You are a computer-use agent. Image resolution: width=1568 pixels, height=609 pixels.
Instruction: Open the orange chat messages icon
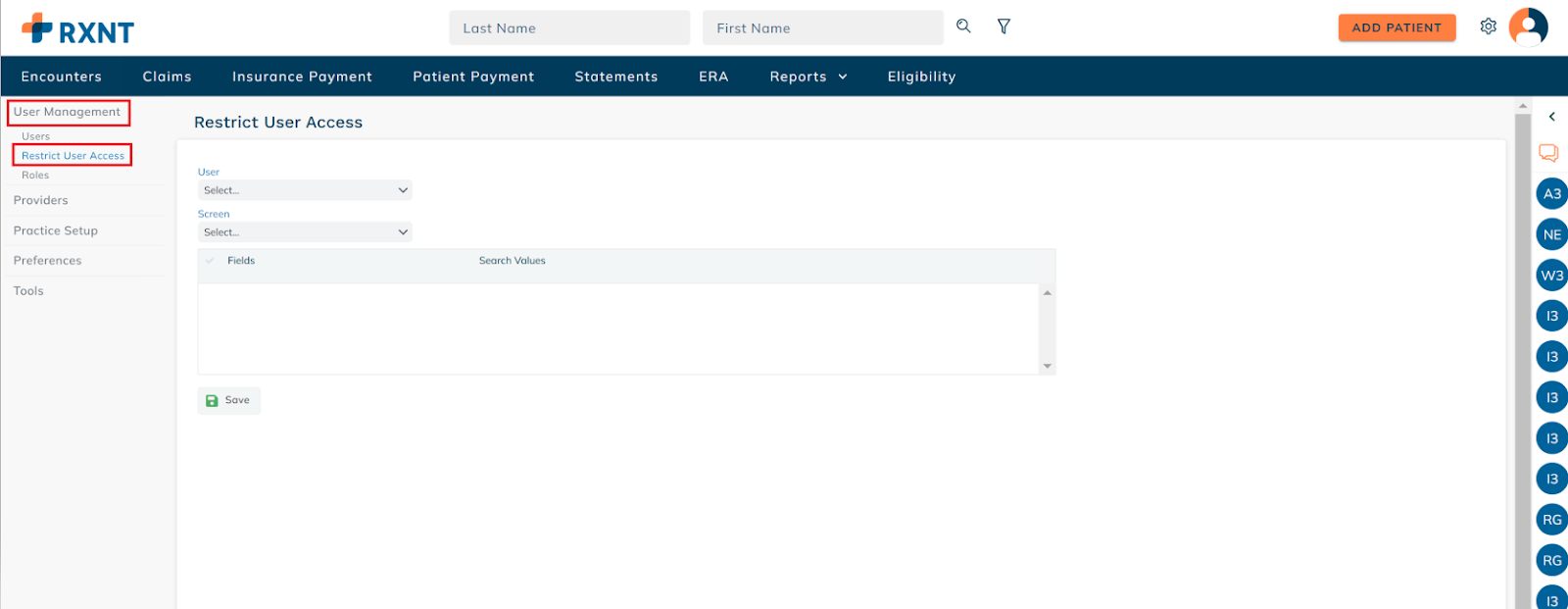coord(1548,153)
